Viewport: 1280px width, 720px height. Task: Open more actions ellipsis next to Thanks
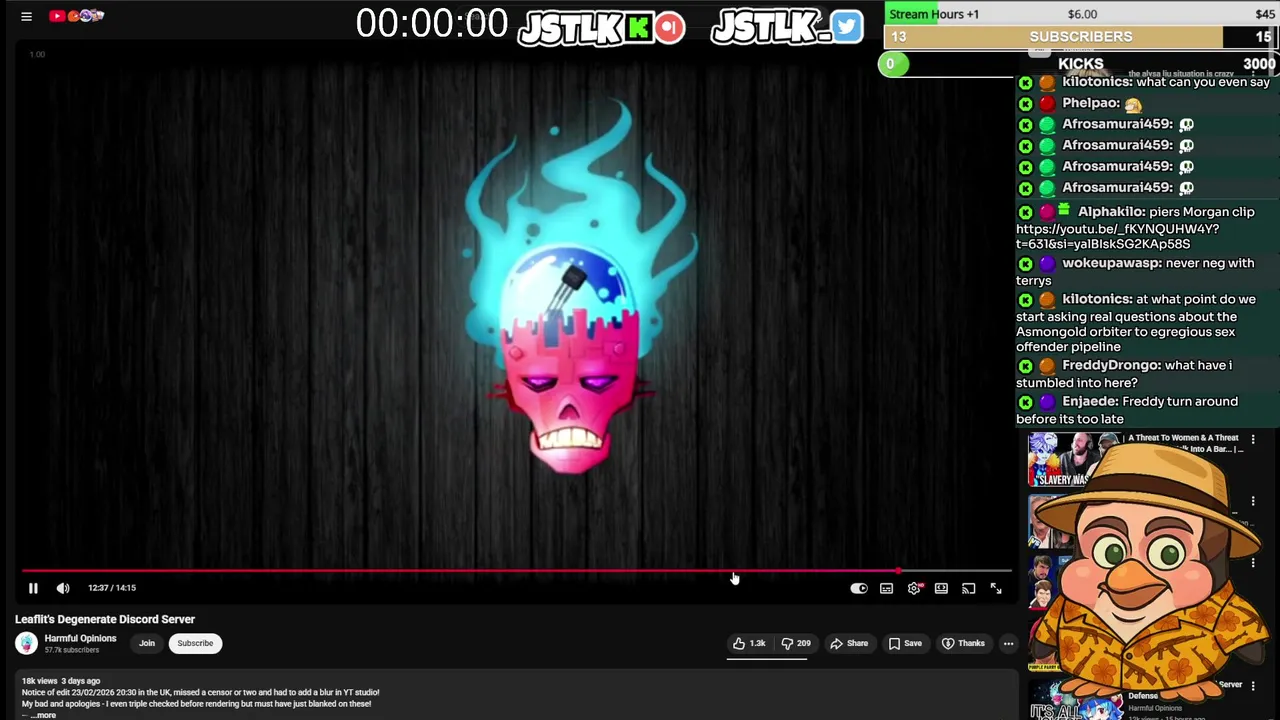click(x=1008, y=643)
